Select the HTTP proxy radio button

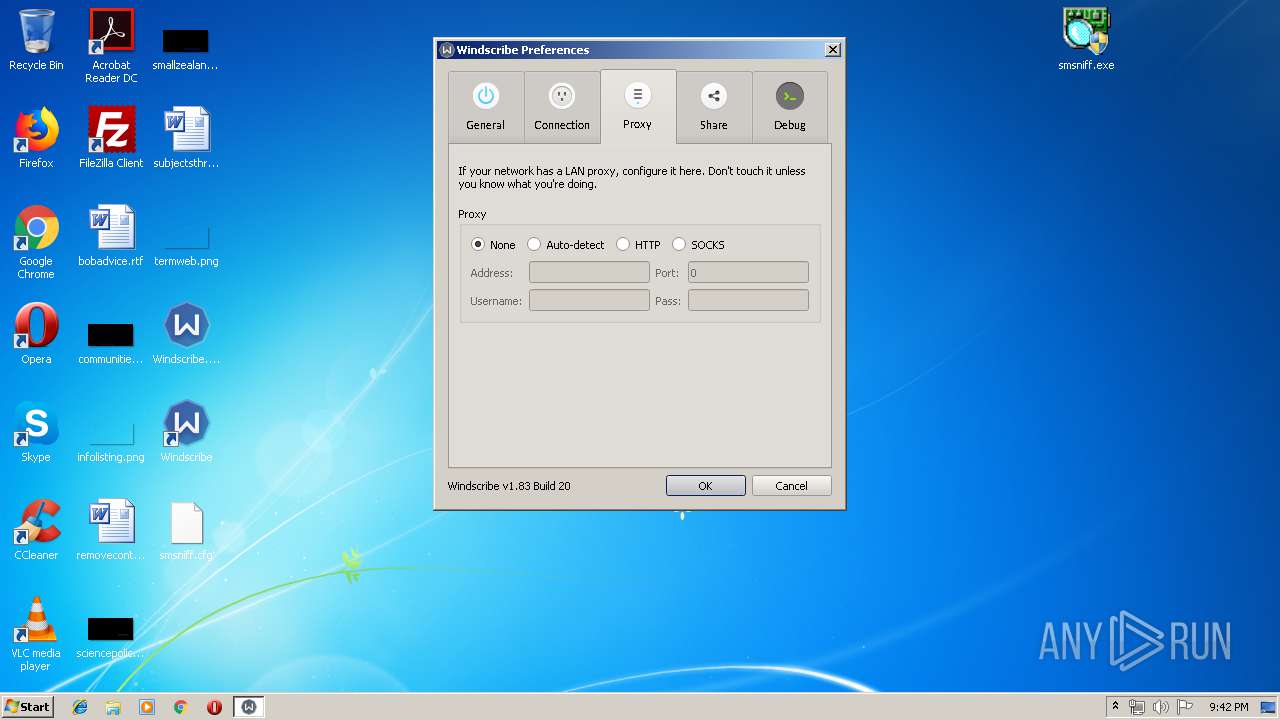[638, 244]
